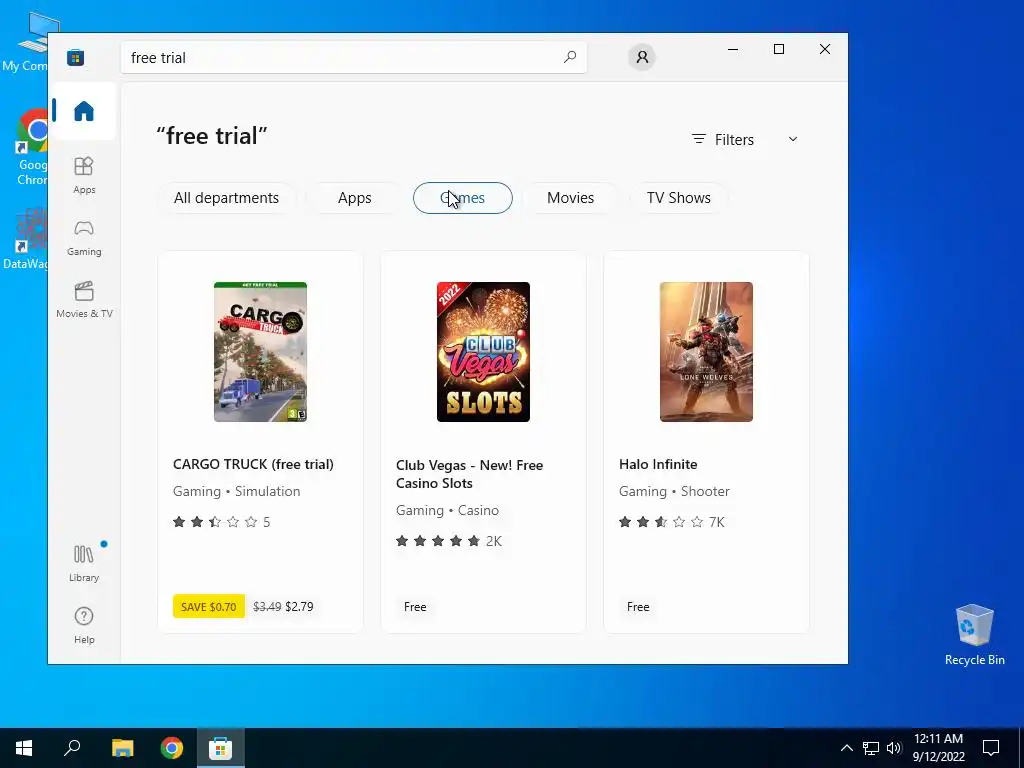Open taskbar search magnifier
The width and height of the screenshot is (1024, 768).
72,748
